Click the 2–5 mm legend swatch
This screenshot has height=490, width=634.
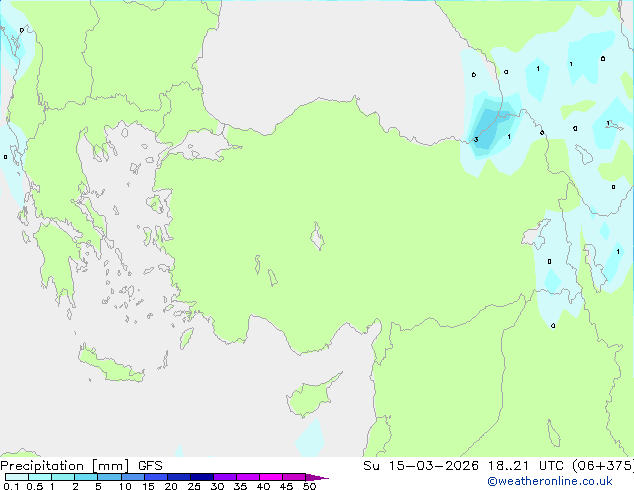tap(86, 477)
